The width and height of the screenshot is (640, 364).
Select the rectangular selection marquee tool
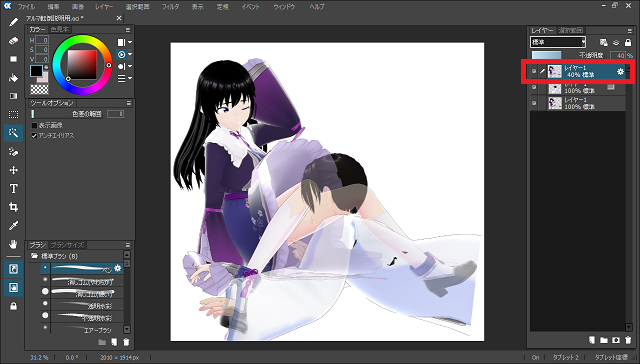(x=13, y=115)
